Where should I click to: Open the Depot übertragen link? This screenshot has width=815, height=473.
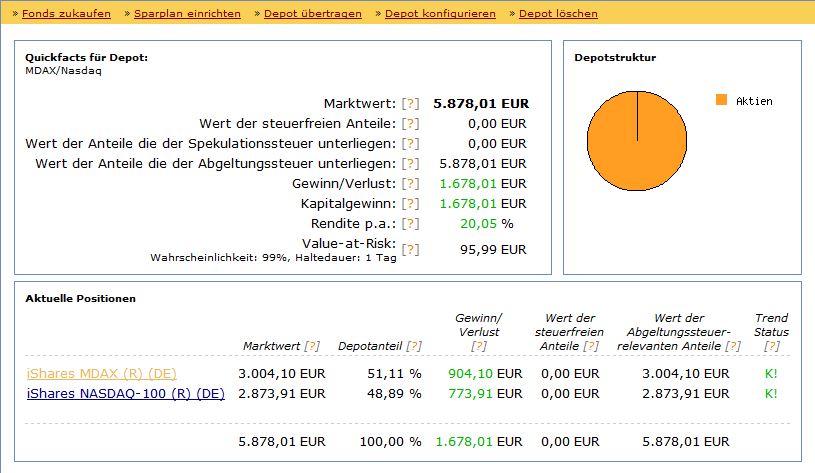[x=313, y=14]
